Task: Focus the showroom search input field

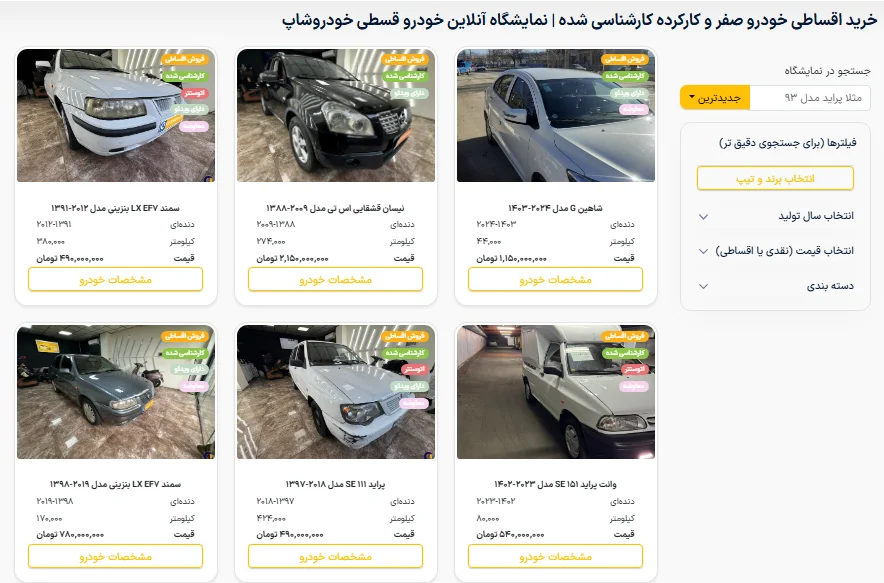Action: click(810, 98)
